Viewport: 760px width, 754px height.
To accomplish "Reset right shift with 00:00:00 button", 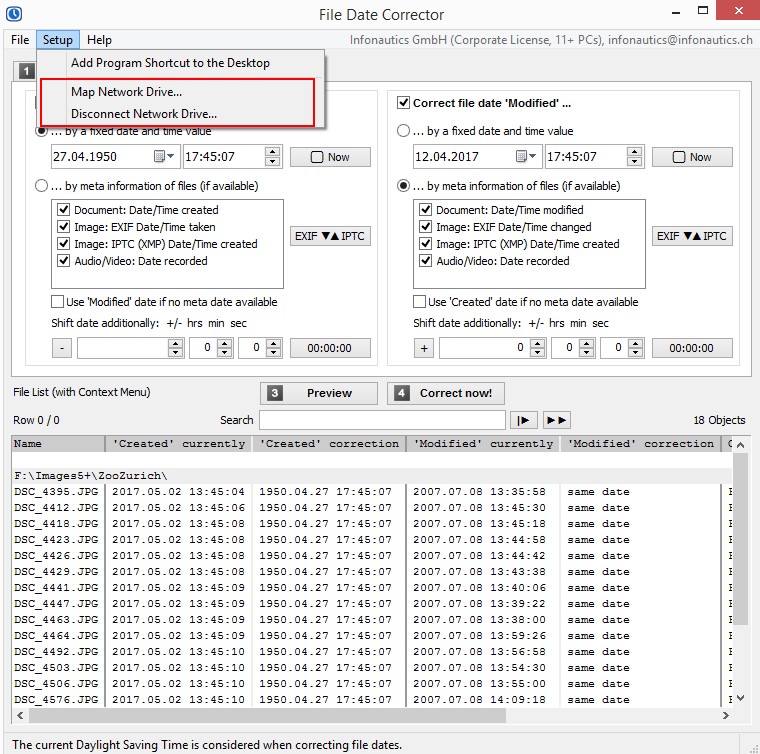I will tap(692, 348).
